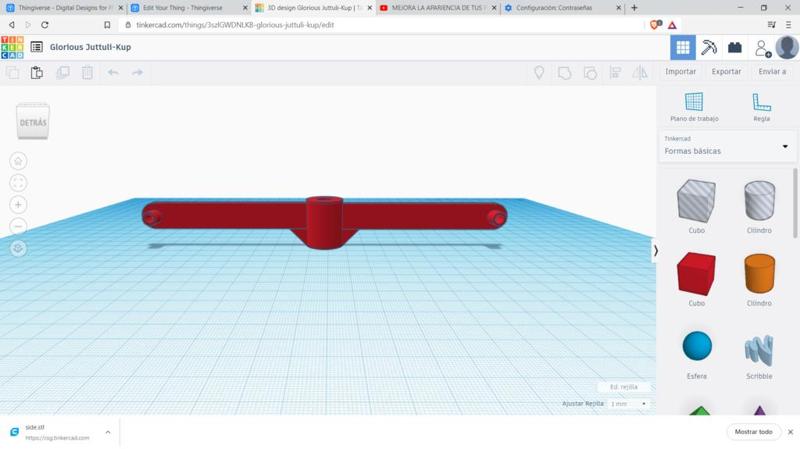Pick the red Cubo shape

click(x=696, y=274)
